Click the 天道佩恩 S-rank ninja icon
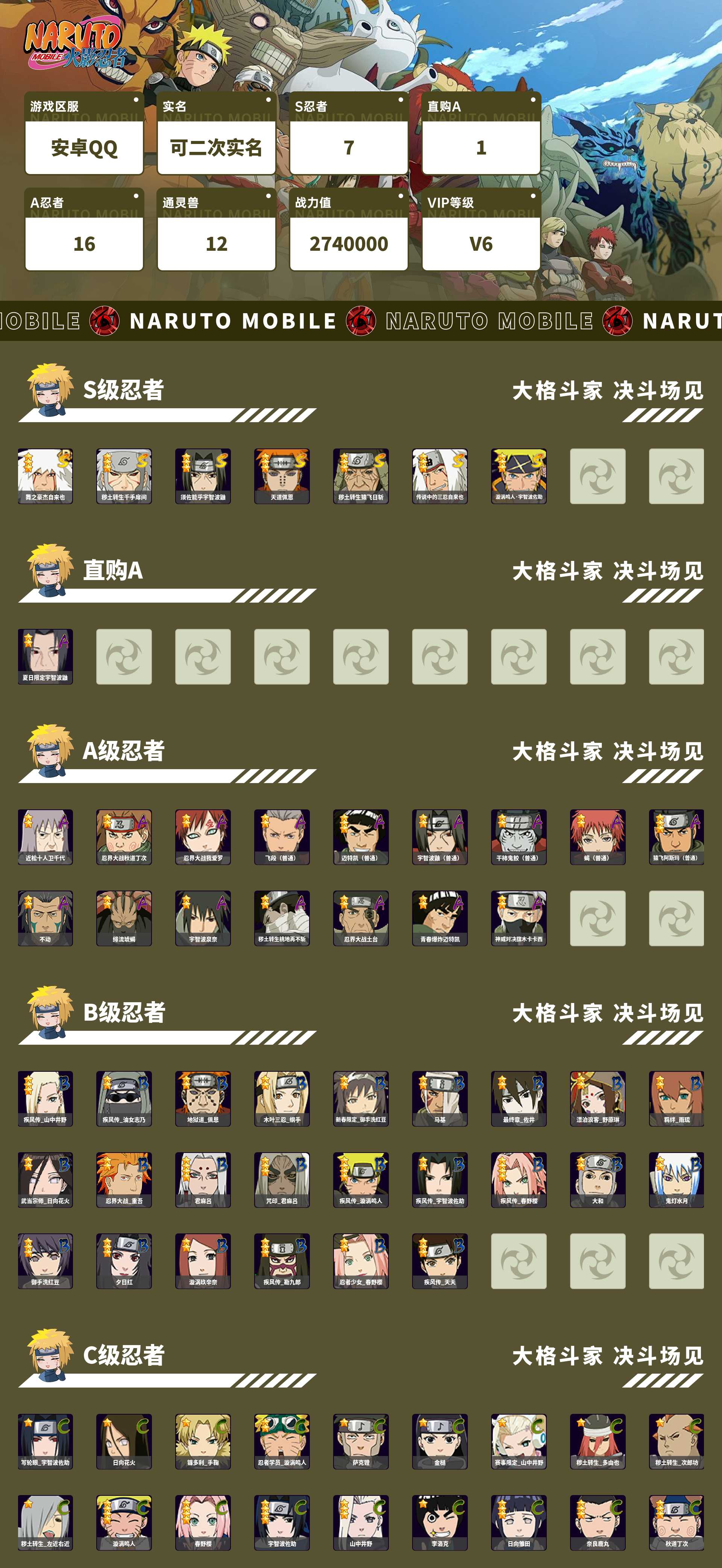Screen dimensions: 722x1568 tap(282, 476)
